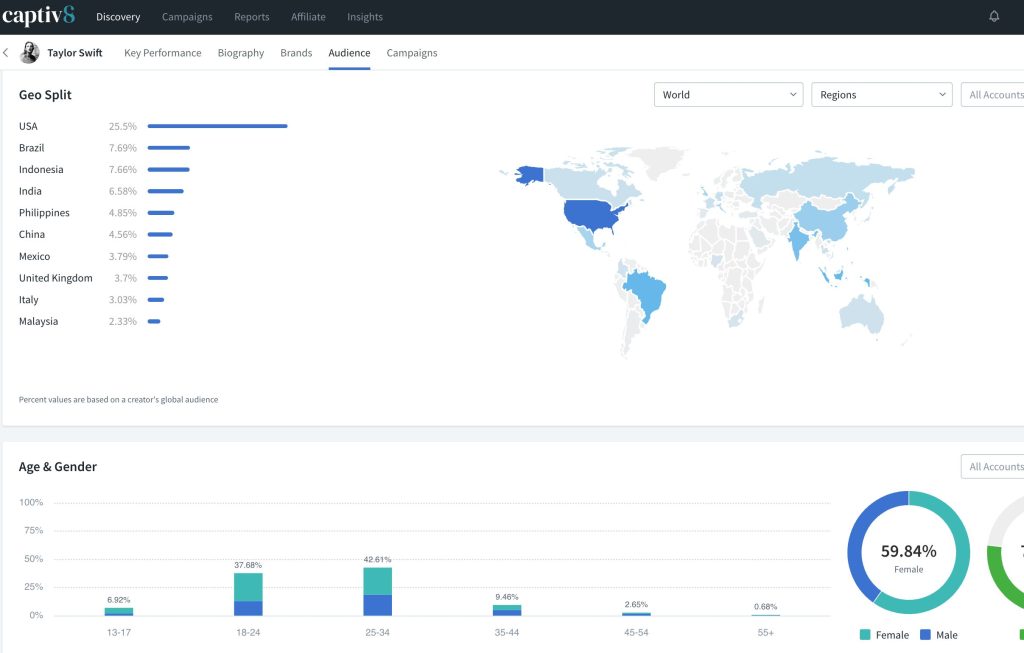Click Australia on the world map

pyautogui.click(x=861, y=312)
